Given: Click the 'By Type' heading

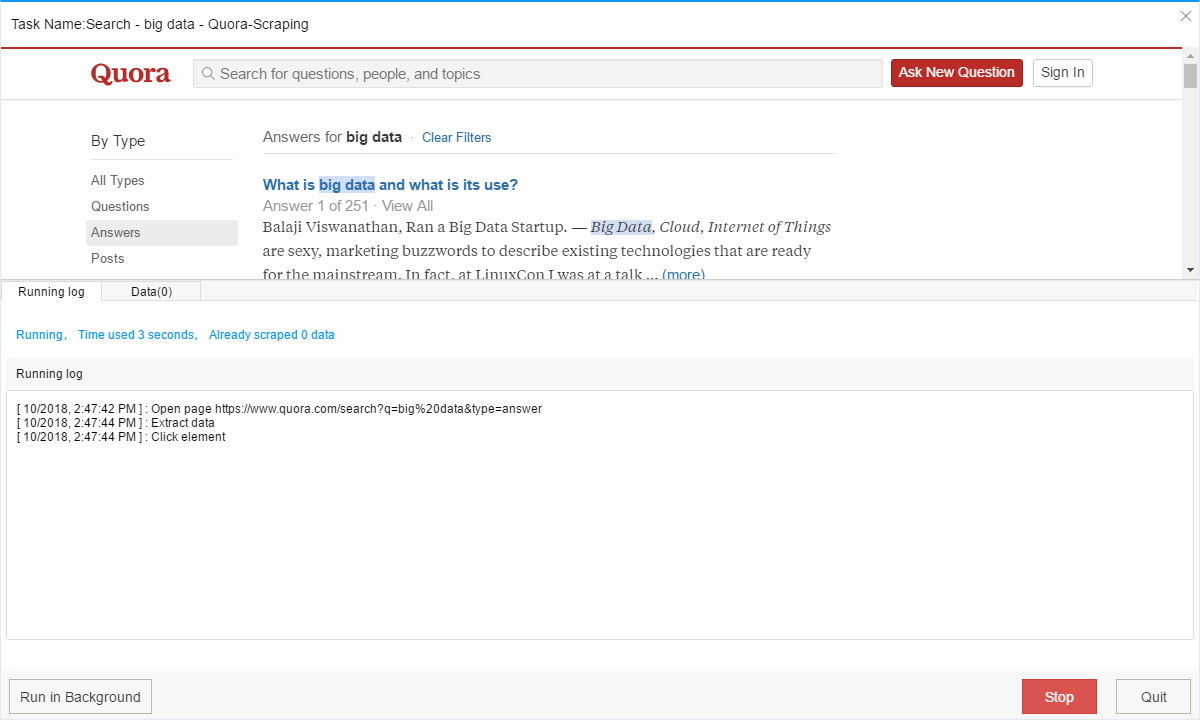Looking at the screenshot, I should [x=118, y=141].
